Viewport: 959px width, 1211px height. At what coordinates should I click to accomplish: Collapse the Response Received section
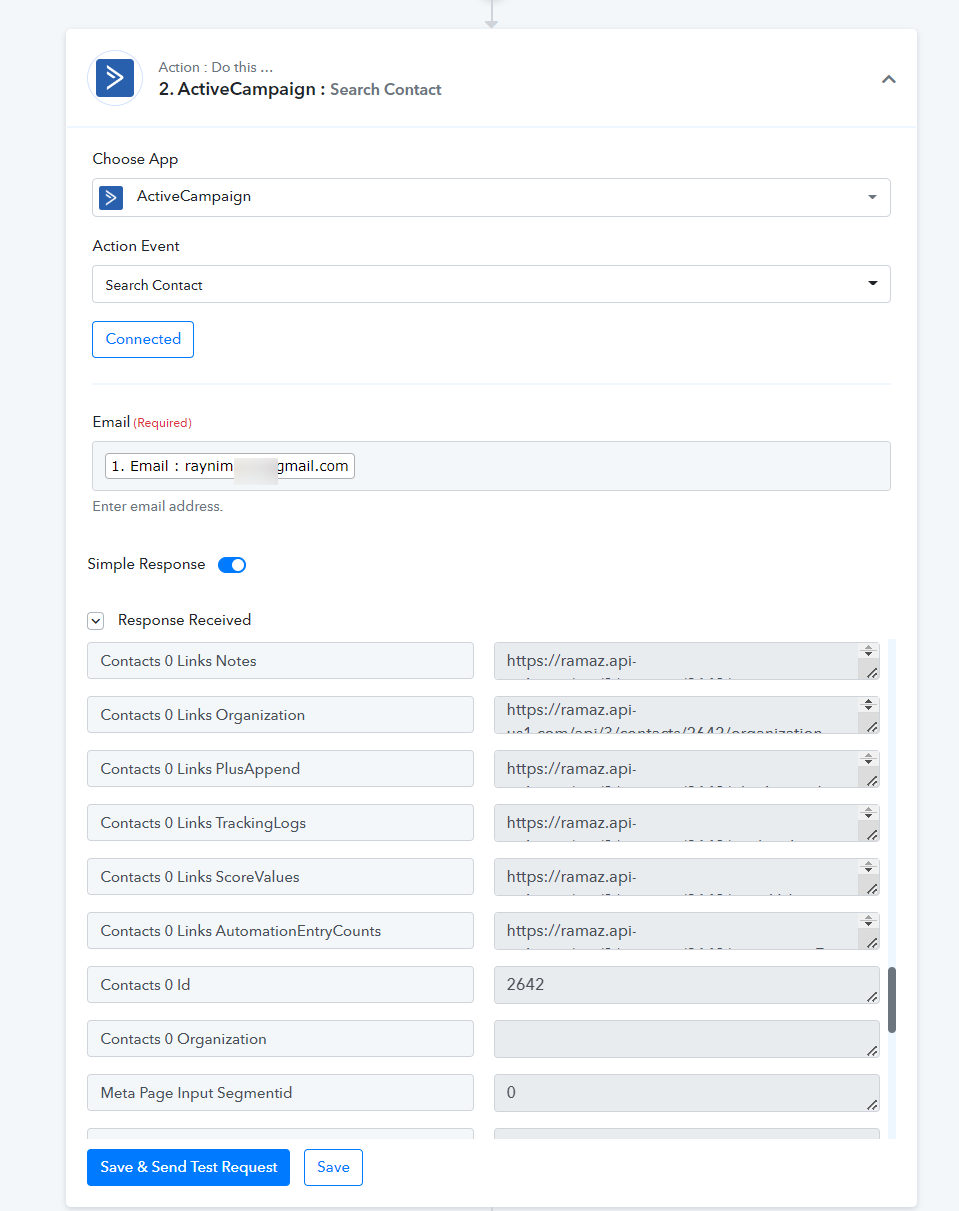point(96,621)
